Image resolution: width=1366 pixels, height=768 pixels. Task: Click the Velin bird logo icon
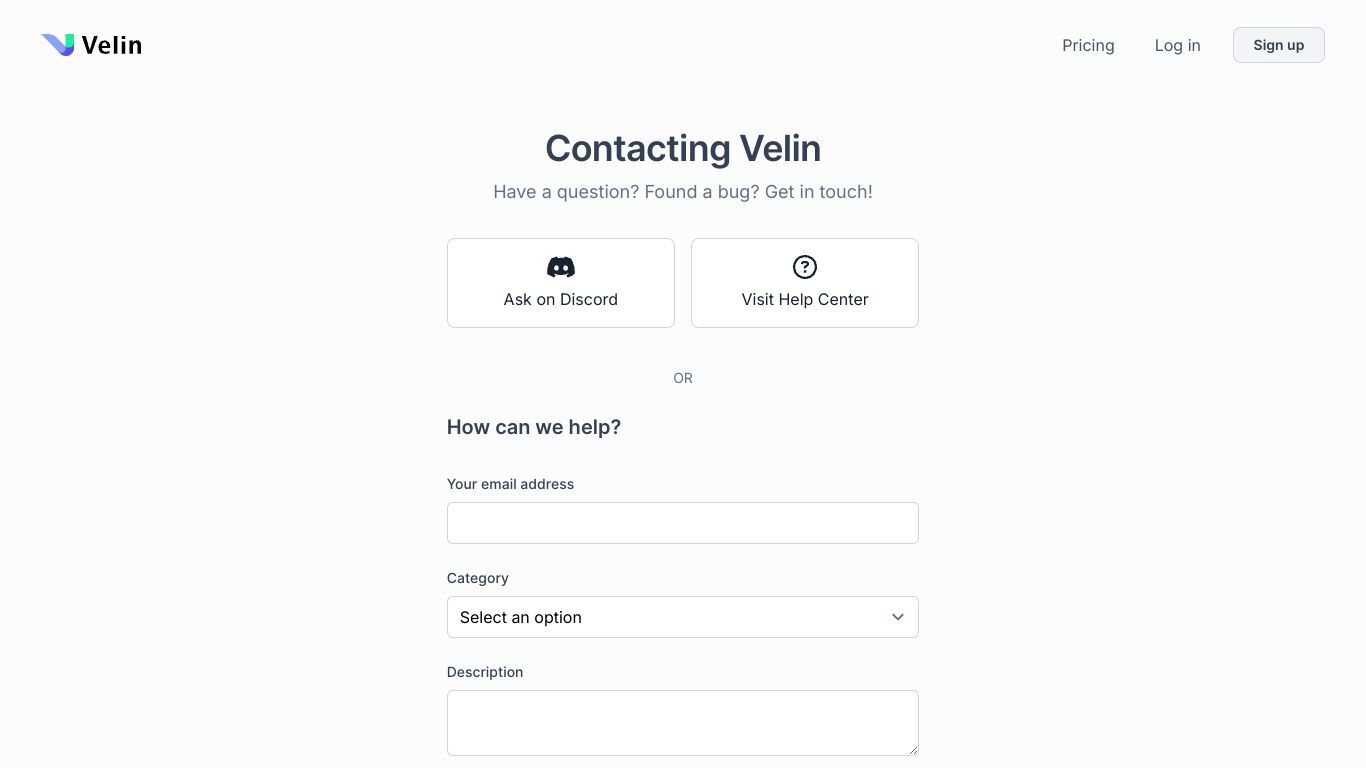click(58, 45)
